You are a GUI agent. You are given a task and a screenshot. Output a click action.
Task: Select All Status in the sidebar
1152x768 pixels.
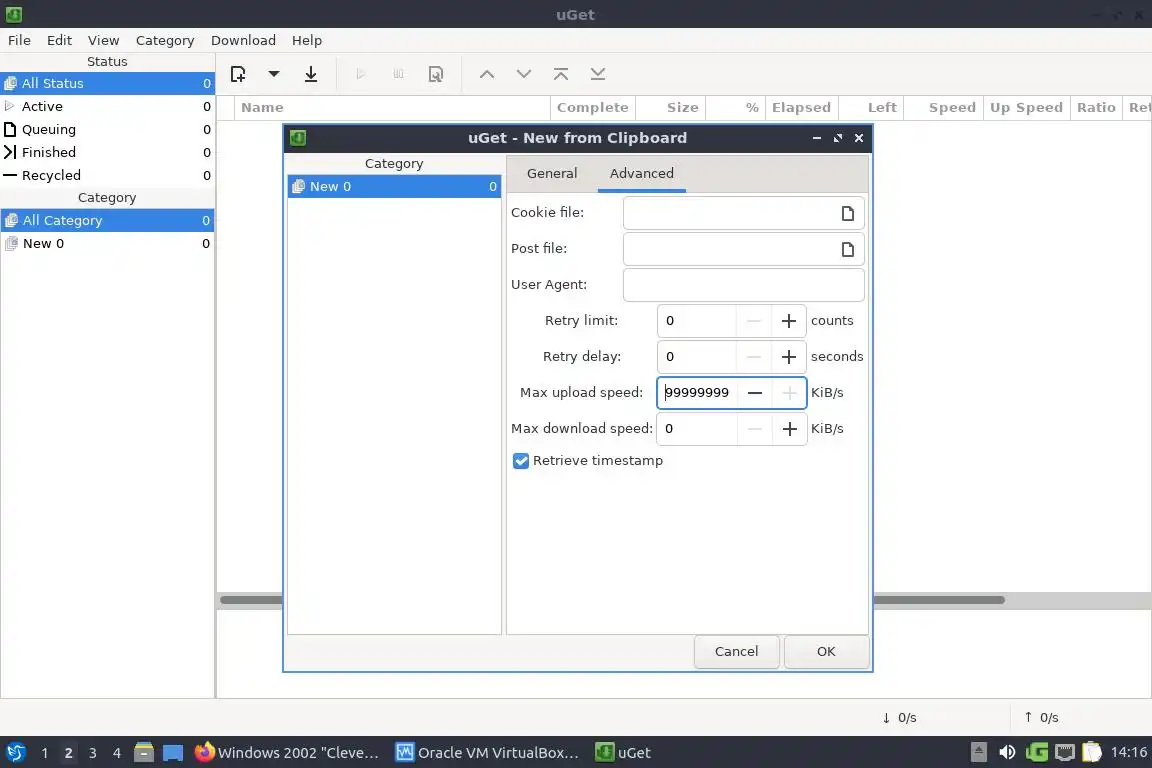click(x=107, y=84)
